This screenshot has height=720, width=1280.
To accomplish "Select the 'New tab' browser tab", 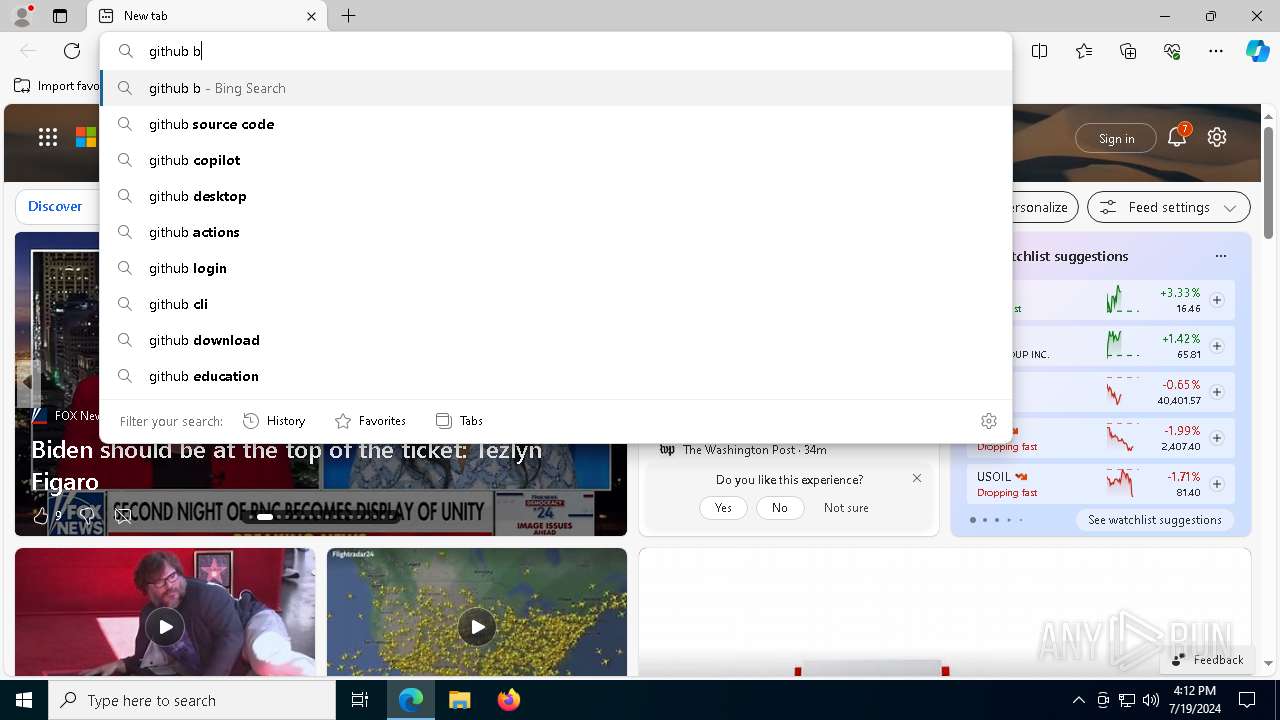I will (208, 16).
